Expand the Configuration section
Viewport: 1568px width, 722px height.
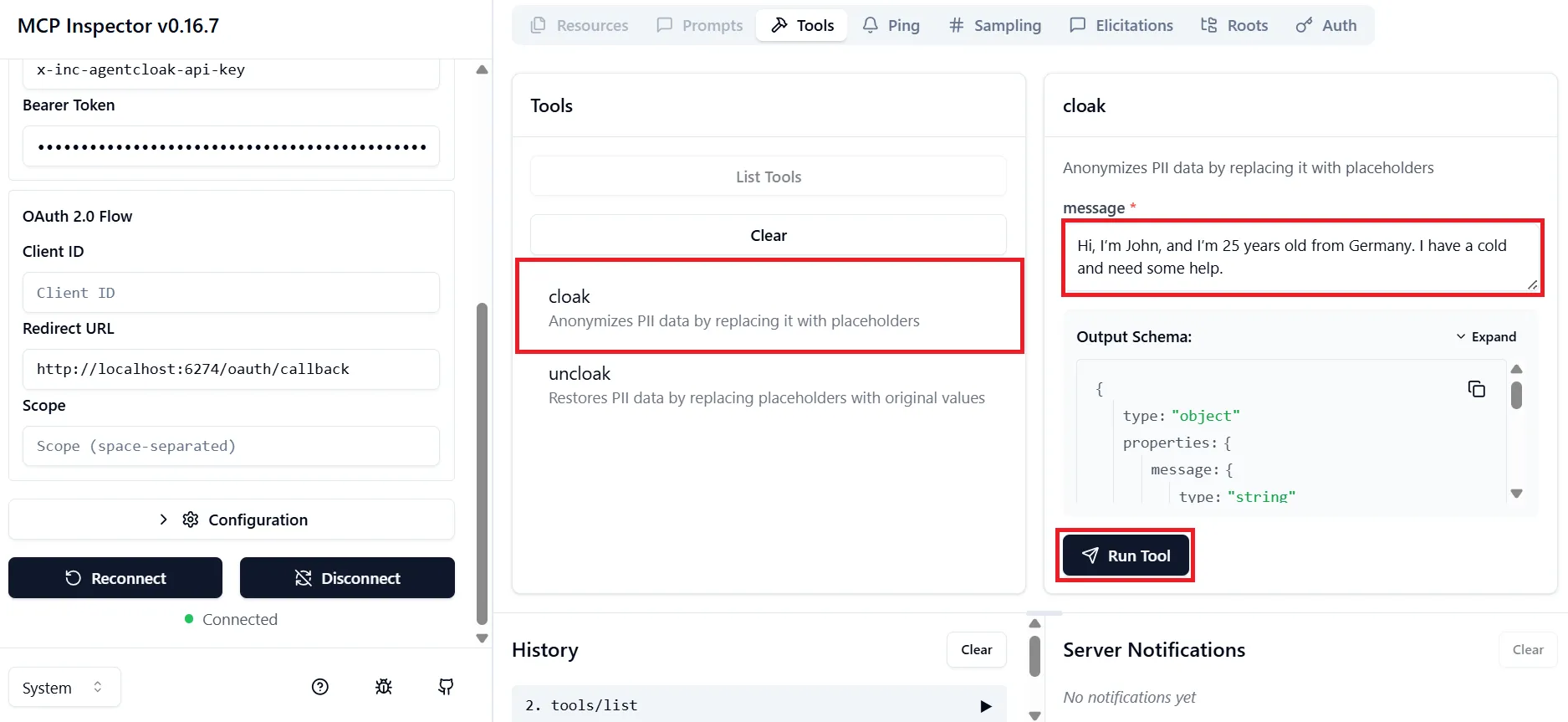(232, 520)
